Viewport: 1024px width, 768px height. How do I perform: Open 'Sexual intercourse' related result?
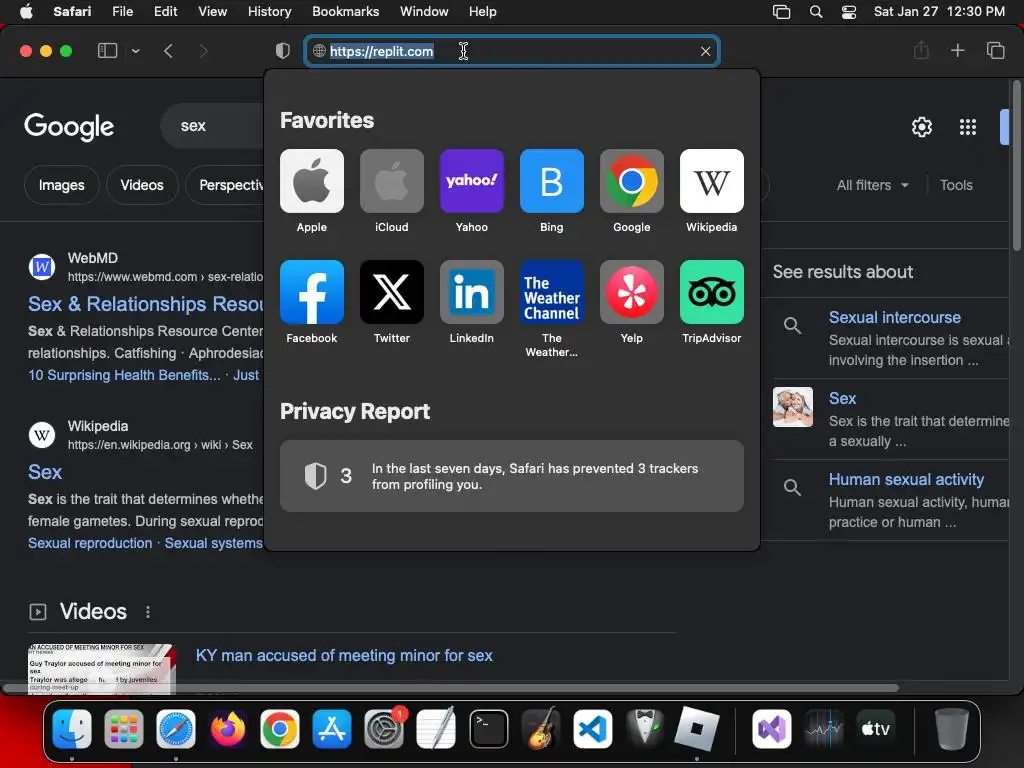click(x=895, y=317)
